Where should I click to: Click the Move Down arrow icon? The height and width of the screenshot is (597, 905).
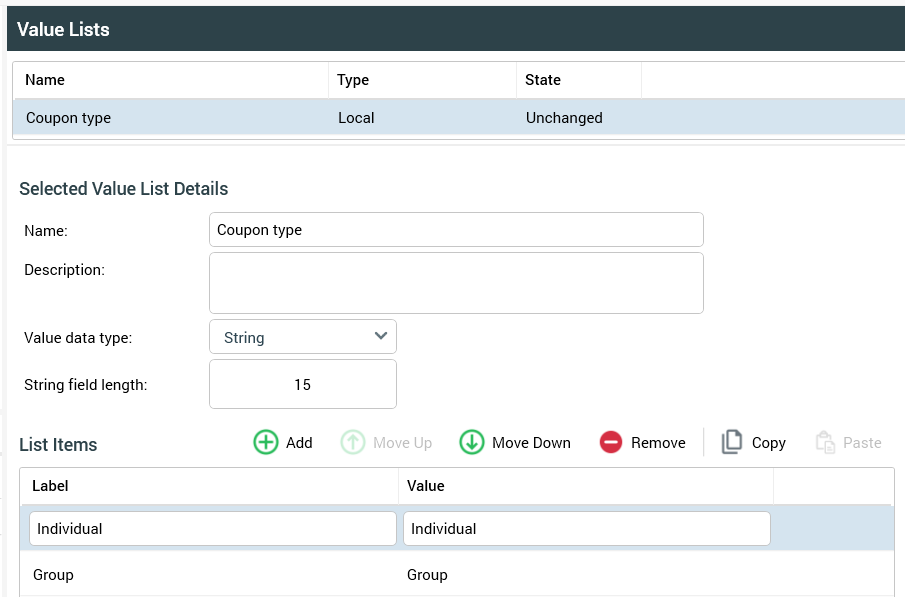(472, 442)
